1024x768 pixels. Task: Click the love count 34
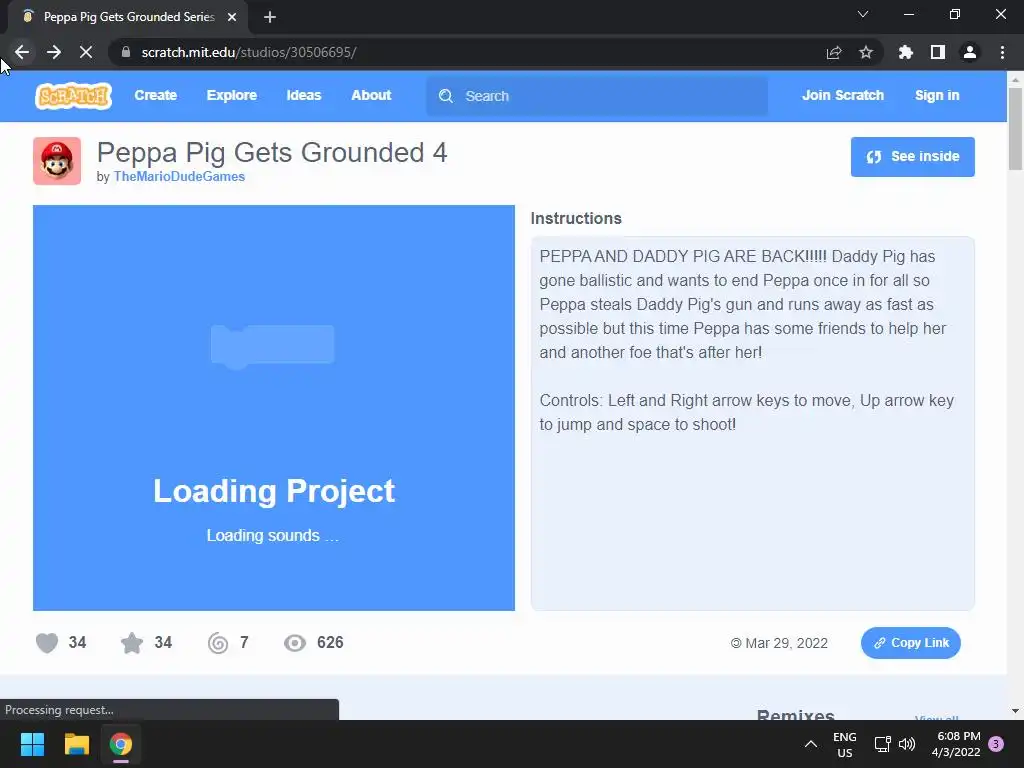77,643
